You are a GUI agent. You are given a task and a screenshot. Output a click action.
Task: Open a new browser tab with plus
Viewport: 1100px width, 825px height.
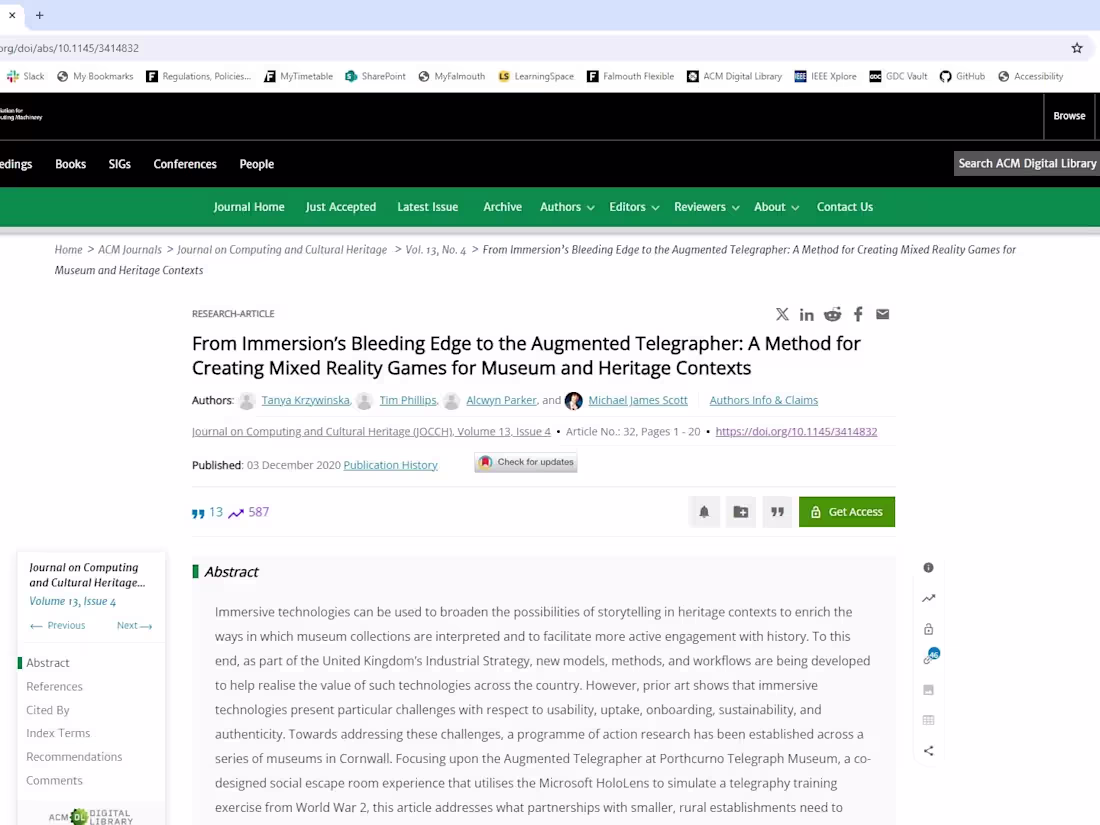coord(39,15)
